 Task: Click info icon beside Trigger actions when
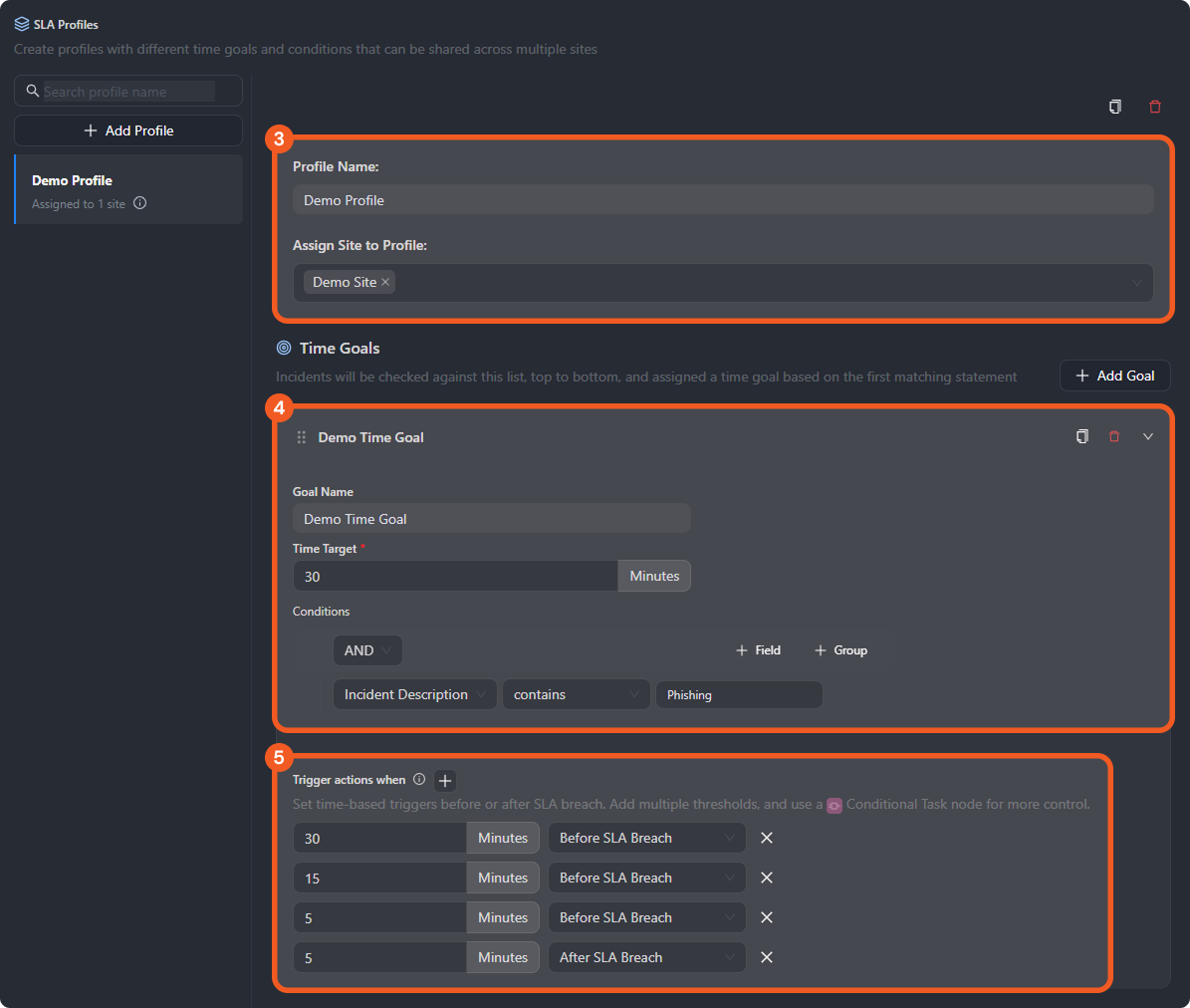pyautogui.click(x=419, y=780)
